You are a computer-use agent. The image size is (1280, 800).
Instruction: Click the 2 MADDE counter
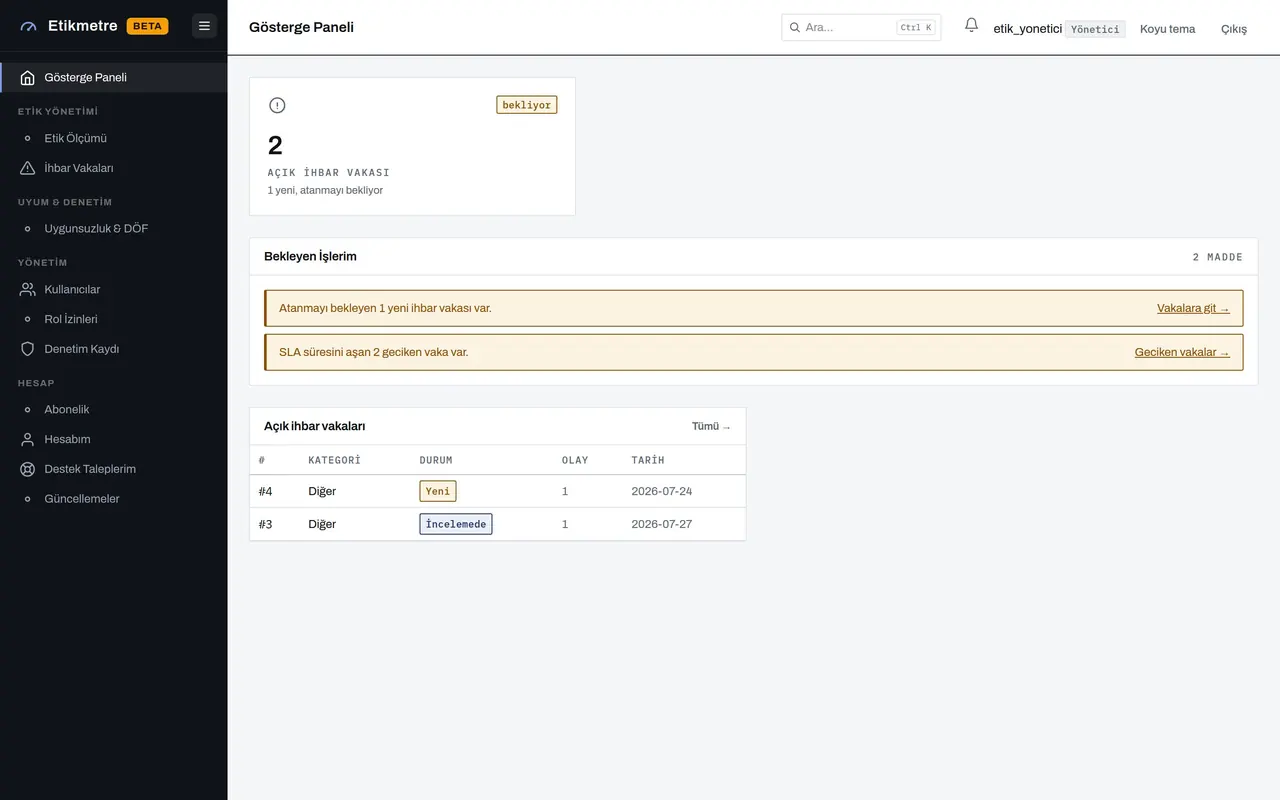1217,257
